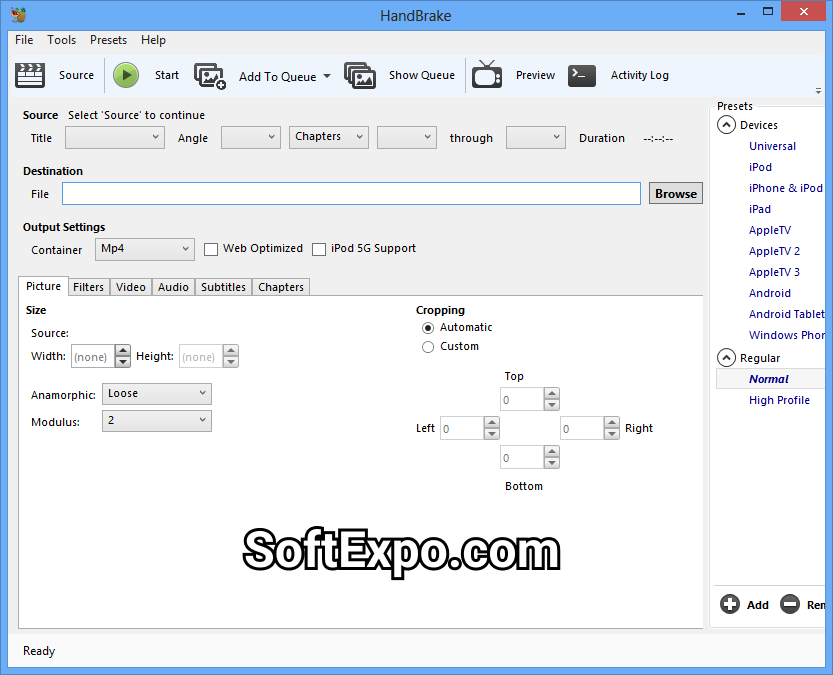Image resolution: width=833 pixels, height=675 pixels.
Task: Enable iPod 5G Support
Action: 319,248
